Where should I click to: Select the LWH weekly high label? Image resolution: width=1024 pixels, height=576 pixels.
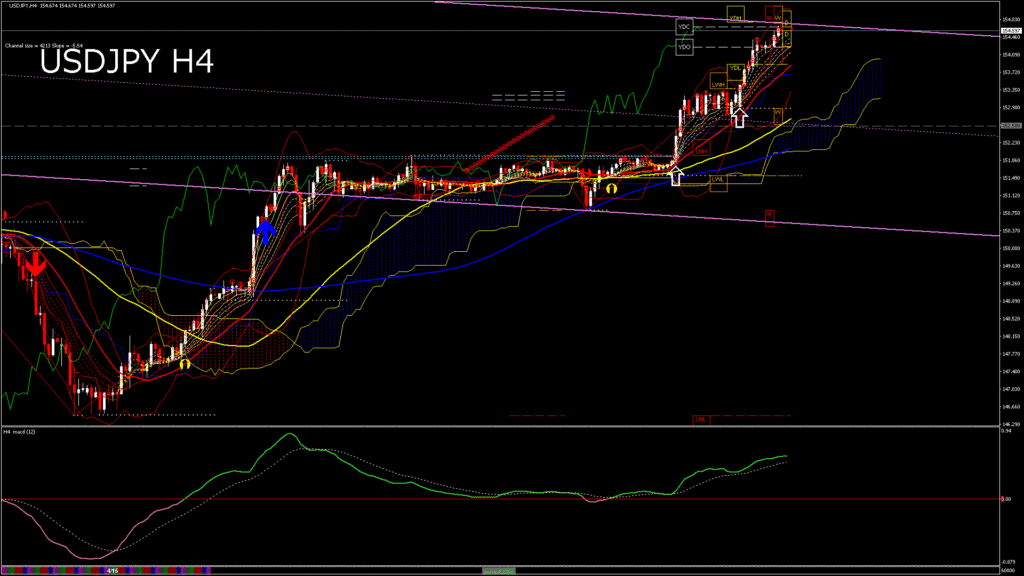click(718, 85)
